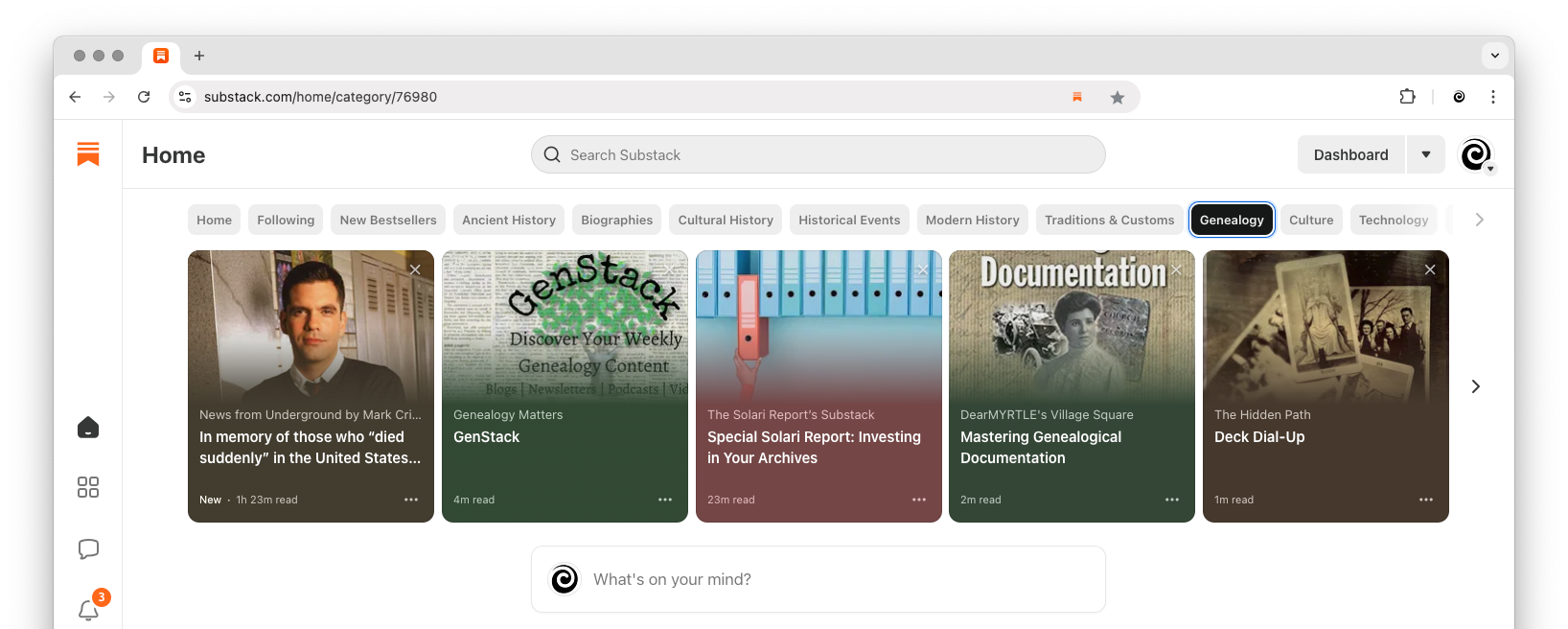The width and height of the screenshot is (1568, 629).
Task: Click the site info icon in address bar
Action: 186,97
